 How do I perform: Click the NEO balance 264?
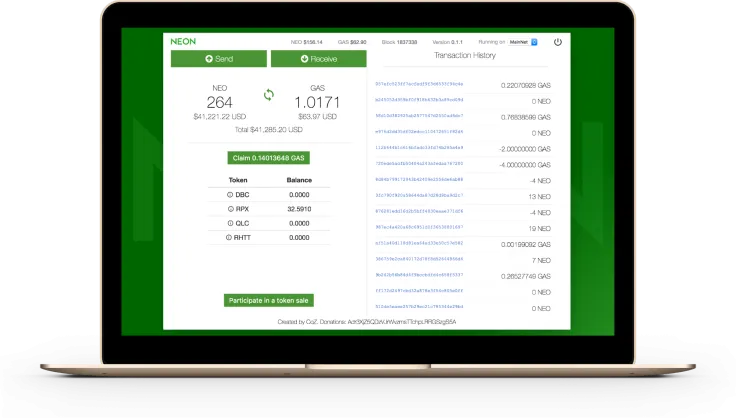pos(219,102)
